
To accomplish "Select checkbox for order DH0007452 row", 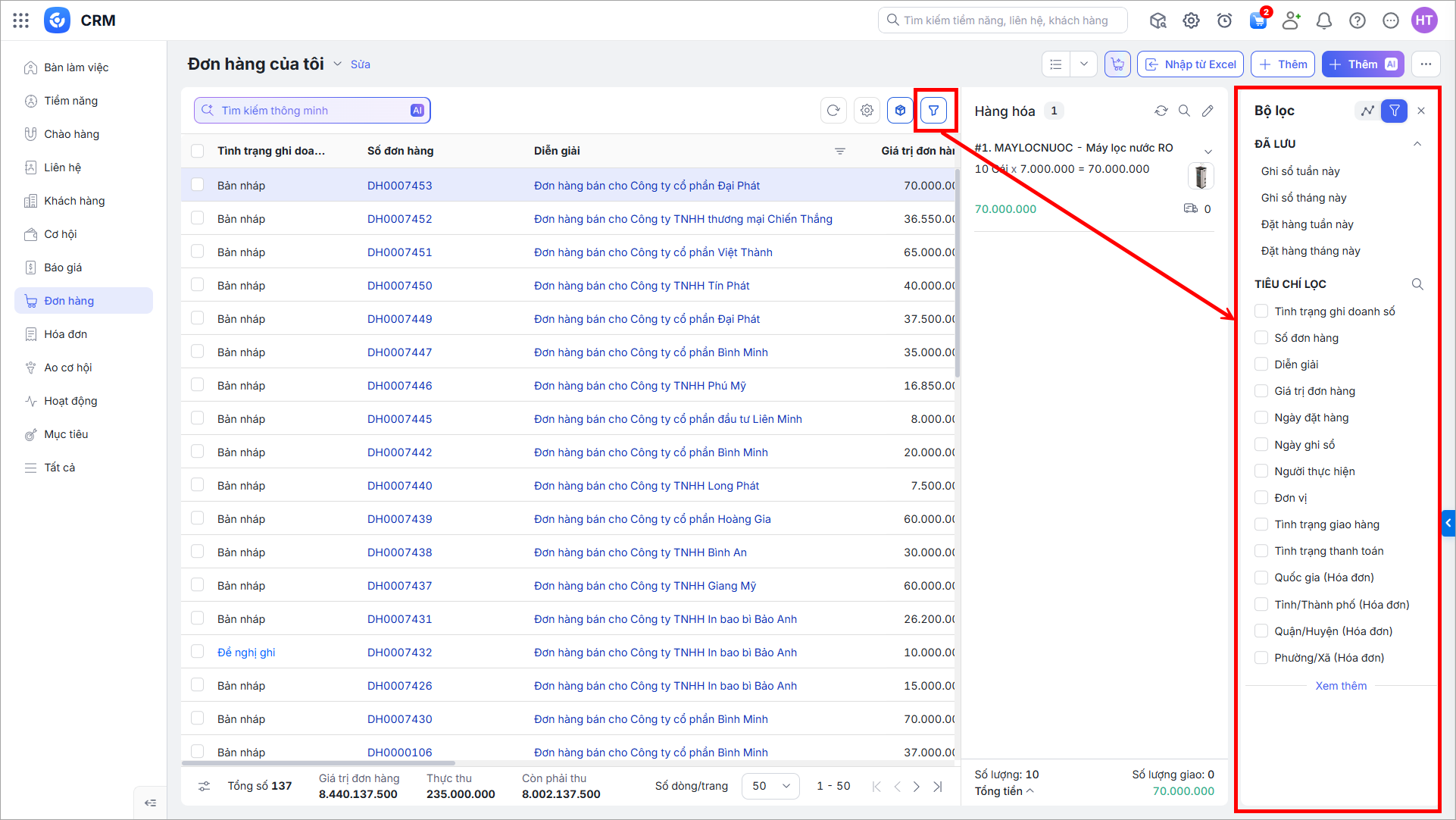I will pos(198,218).
